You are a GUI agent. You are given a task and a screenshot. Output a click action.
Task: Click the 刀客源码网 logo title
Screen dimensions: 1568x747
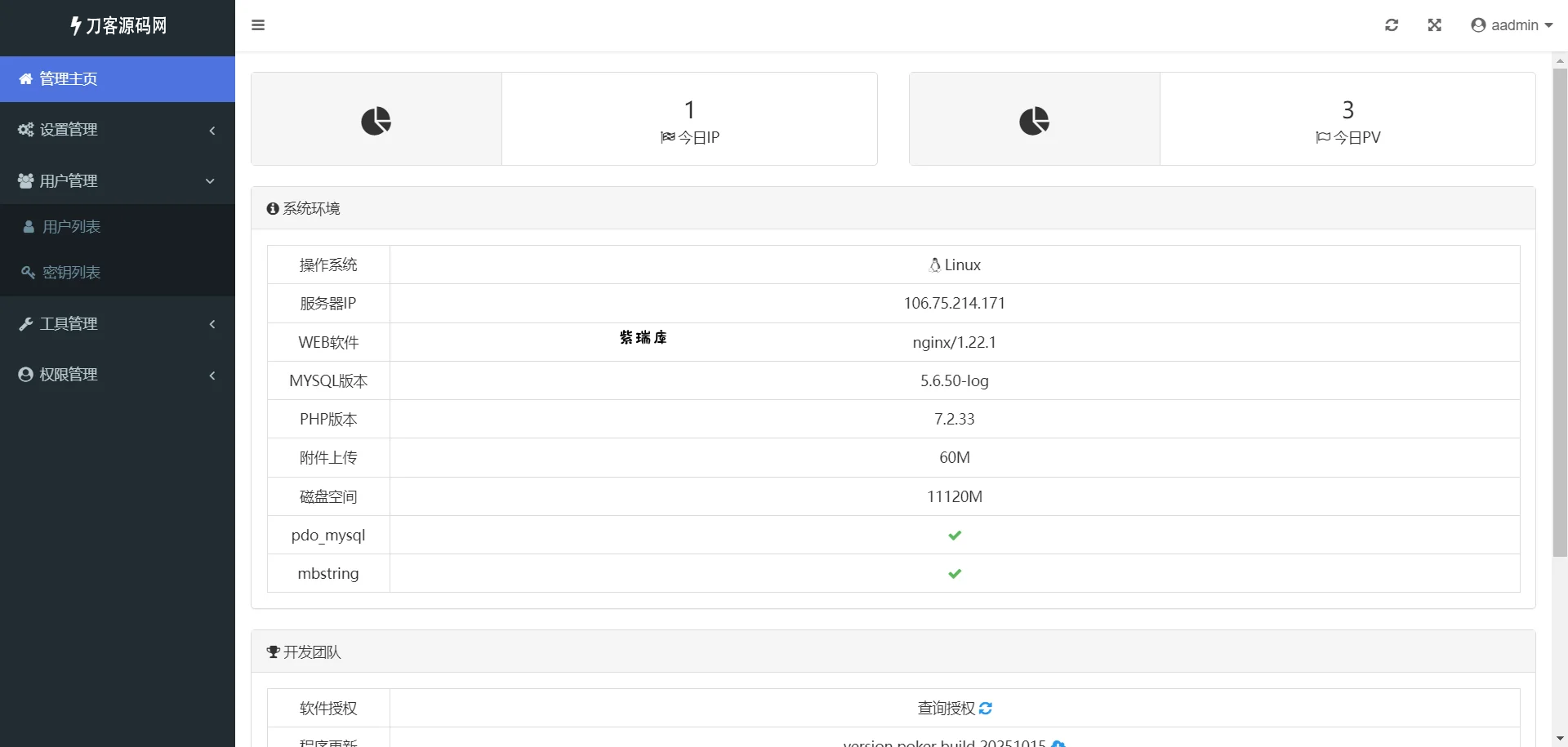[x=118, y=26]
